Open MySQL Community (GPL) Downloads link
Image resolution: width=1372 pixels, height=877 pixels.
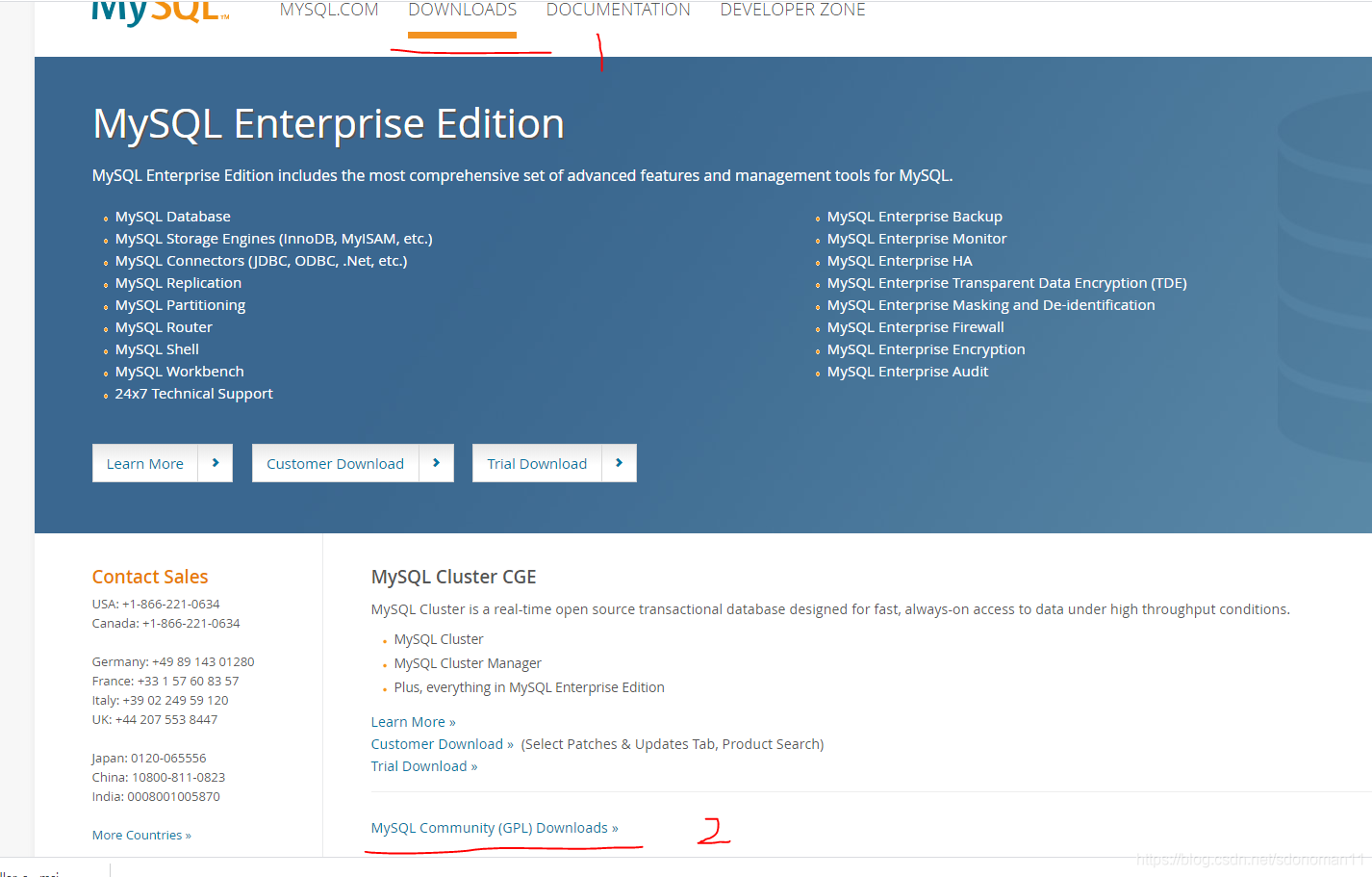pyautogui.click(x=495, y=828)
